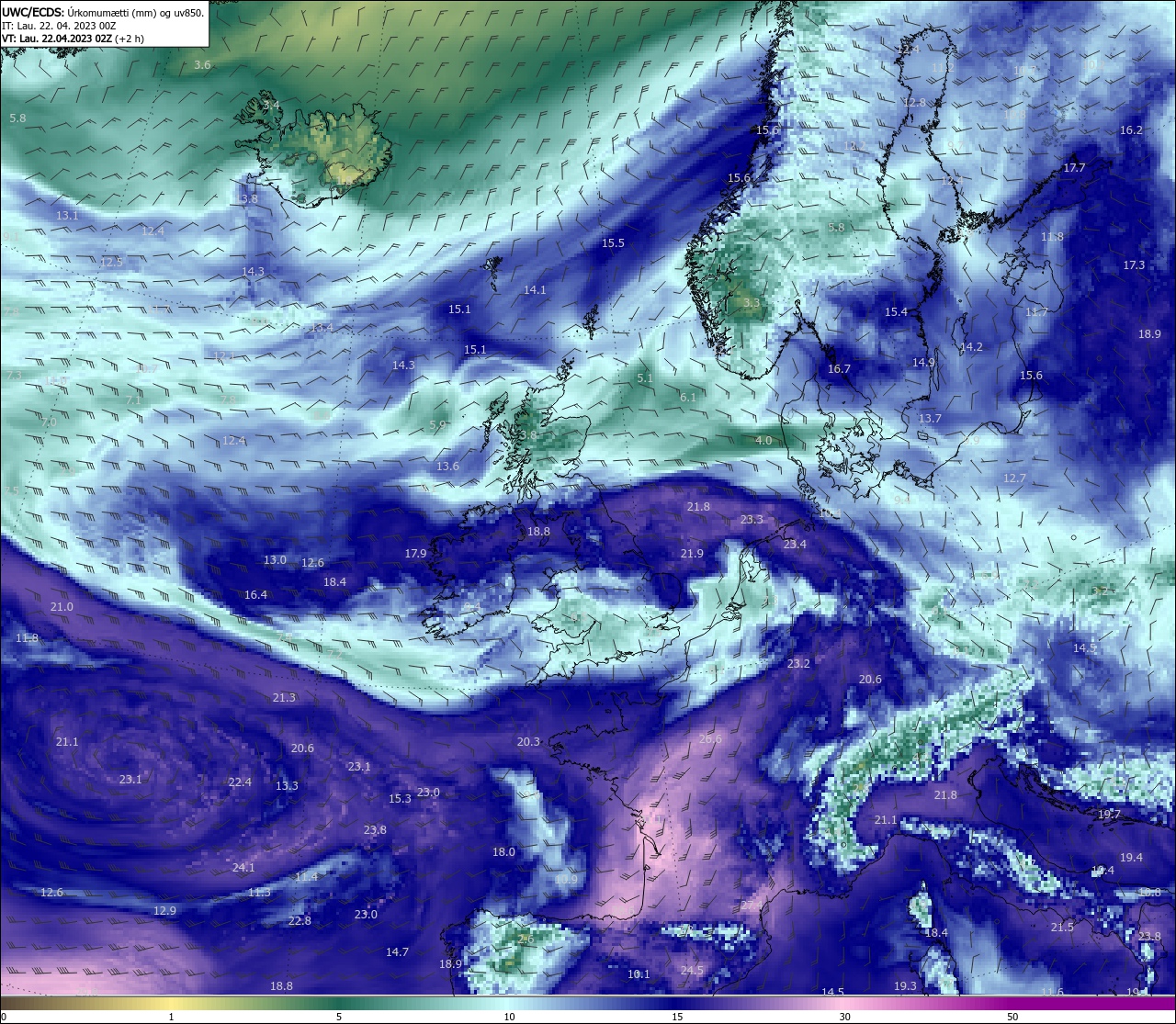This screenshot has height=1024, width=1176.
Task: Click the '14.7' value on the map
Action: pyautogui.click(x=397, y=952)
